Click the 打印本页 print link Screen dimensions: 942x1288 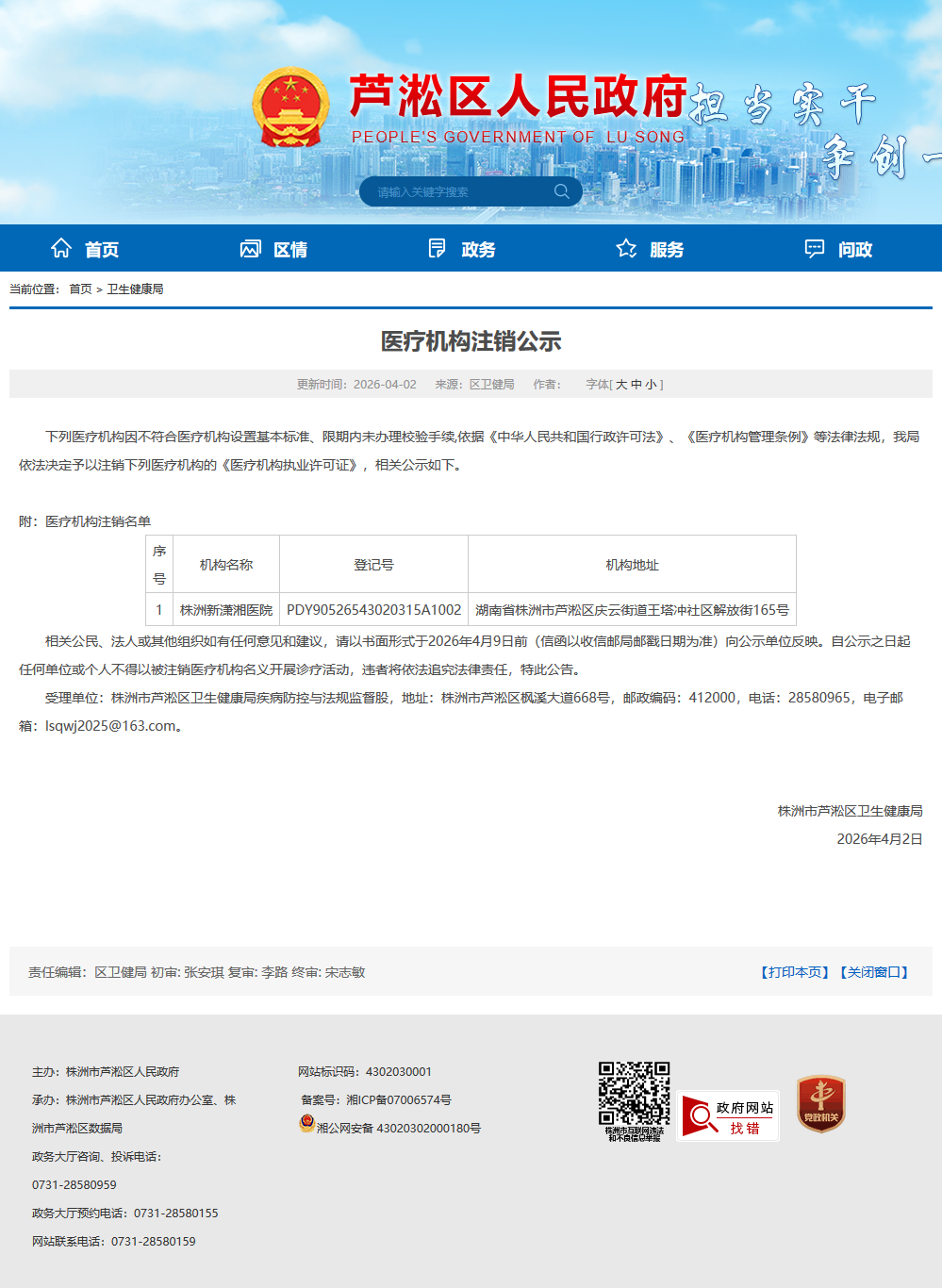pyautogui.click(x=795, y=972)
